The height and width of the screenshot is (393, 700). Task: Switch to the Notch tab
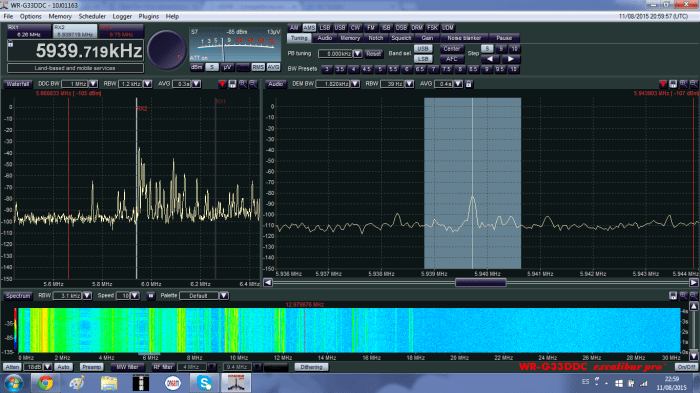coord(376,38)
